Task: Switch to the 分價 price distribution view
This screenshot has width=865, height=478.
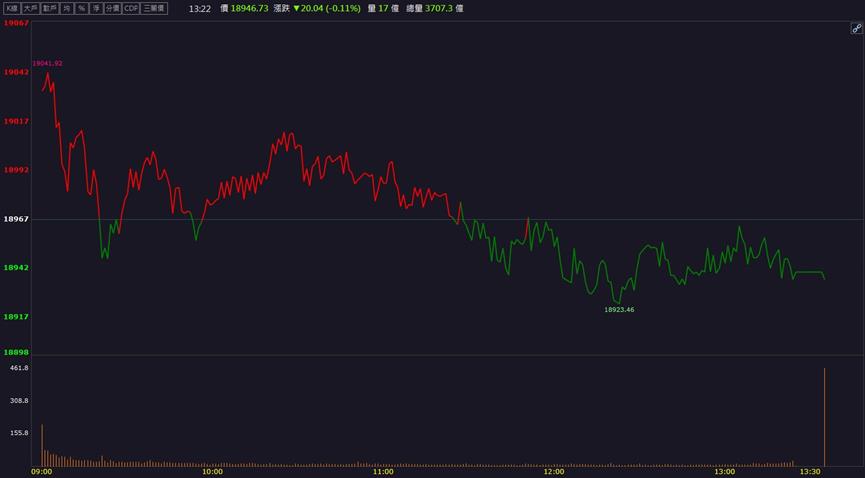Action: pos(113,8)
